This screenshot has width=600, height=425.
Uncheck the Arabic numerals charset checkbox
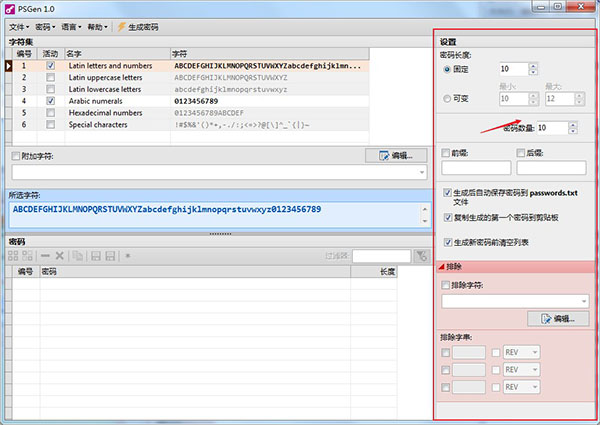tap(51, 101)
